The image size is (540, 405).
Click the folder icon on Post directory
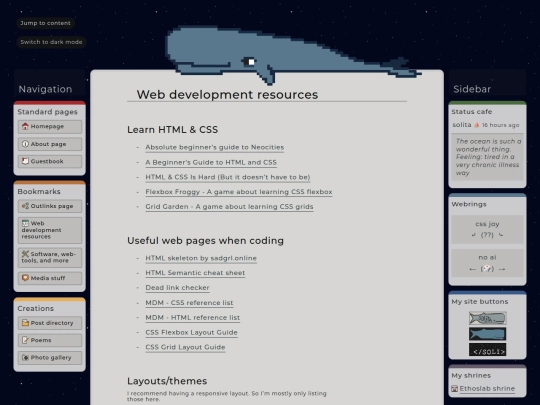(25, 323)
